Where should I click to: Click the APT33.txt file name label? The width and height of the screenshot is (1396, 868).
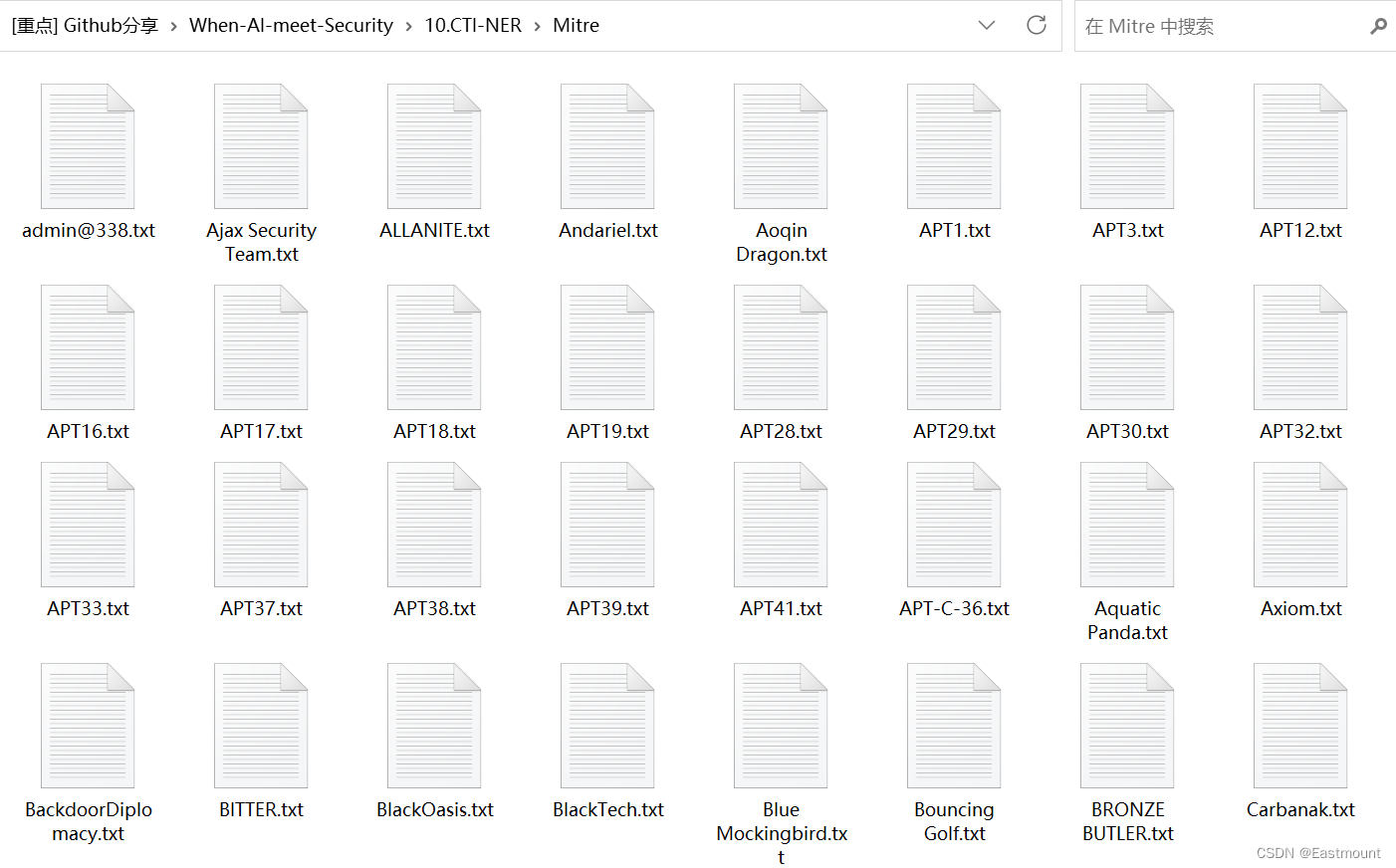pyautogui.click(x=88, y=608)
